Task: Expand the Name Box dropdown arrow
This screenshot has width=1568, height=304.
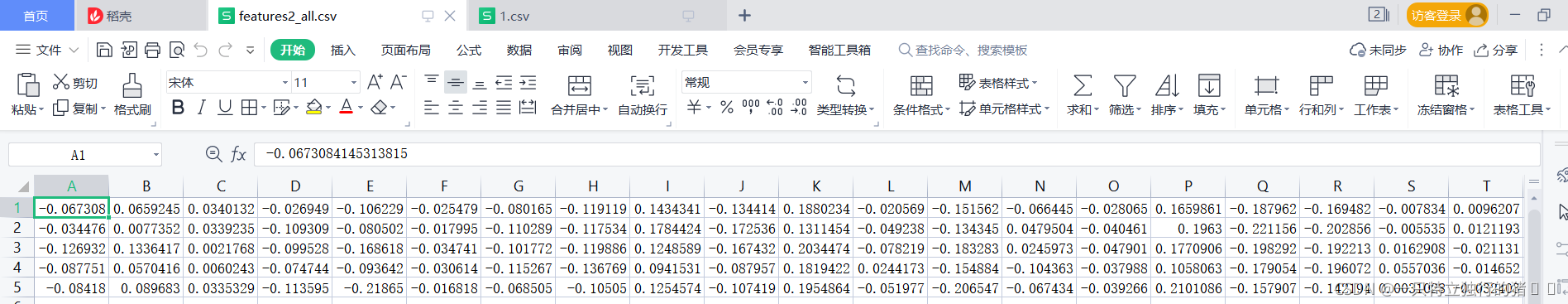Action: [x=155, y=155]
